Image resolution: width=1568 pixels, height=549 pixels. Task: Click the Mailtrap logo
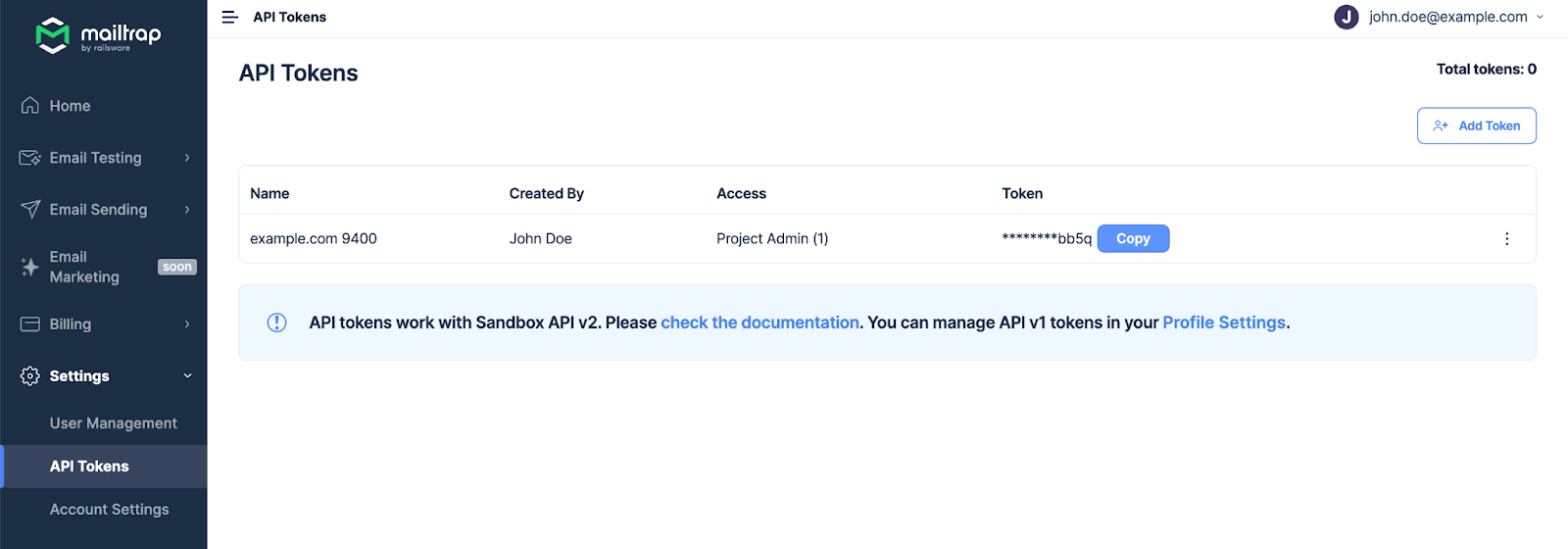pos(98,35)
